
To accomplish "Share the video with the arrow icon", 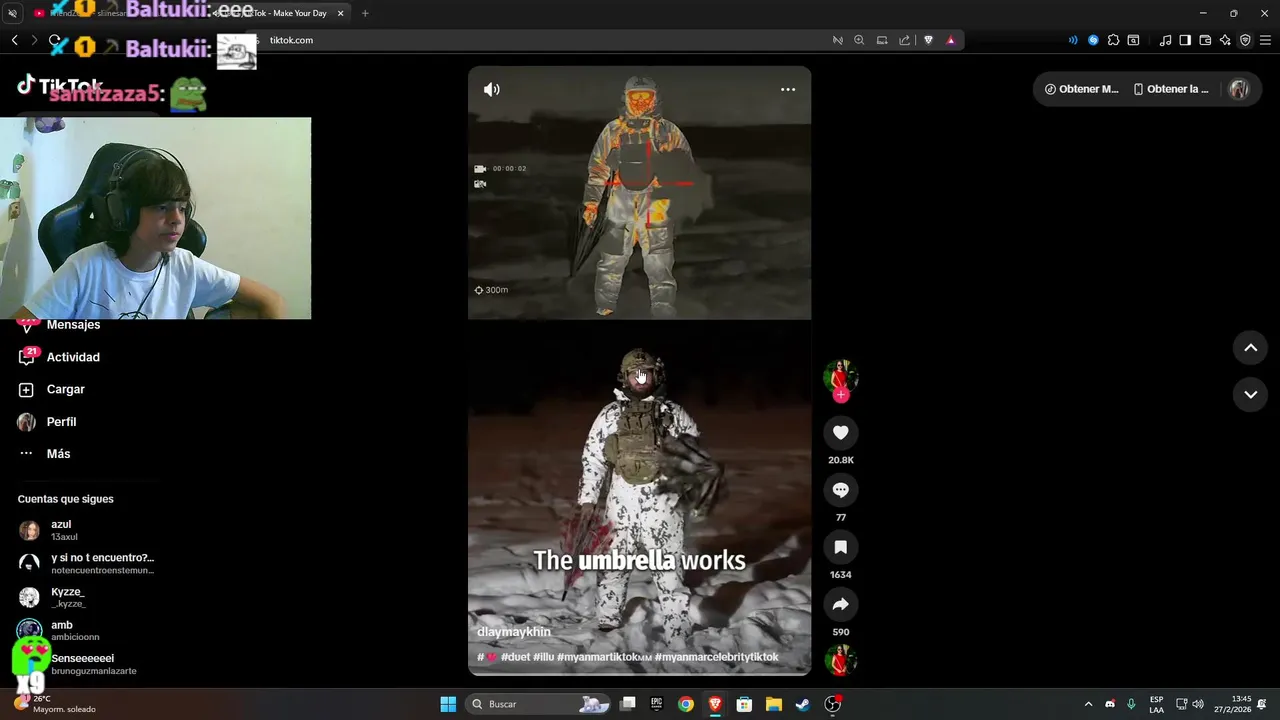I will coord(840,604).
